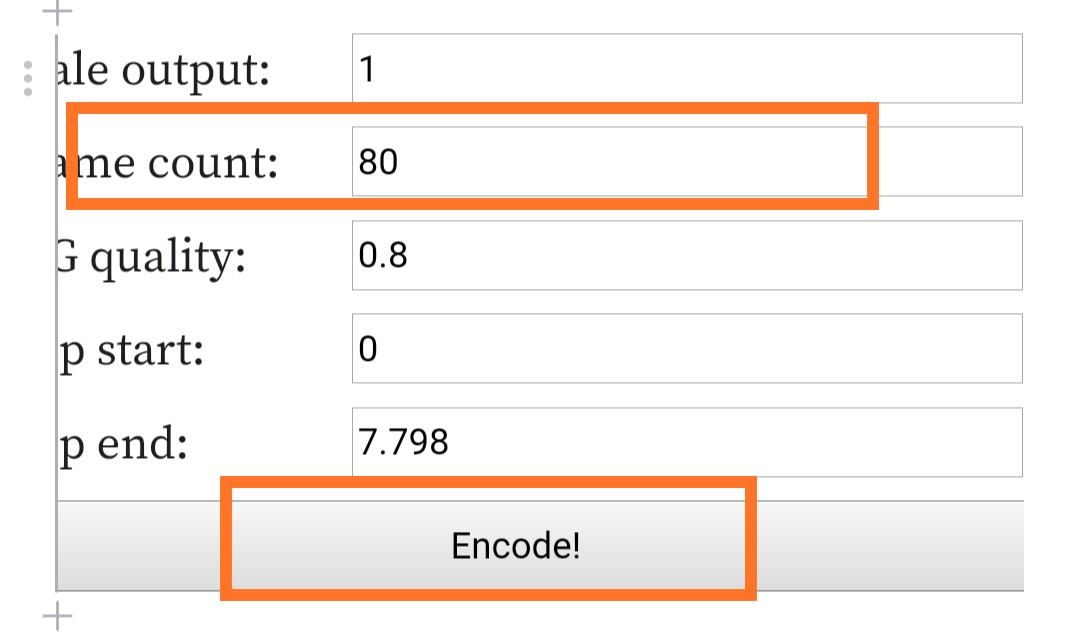Focus the frame count input field

(x=687, y=161)
